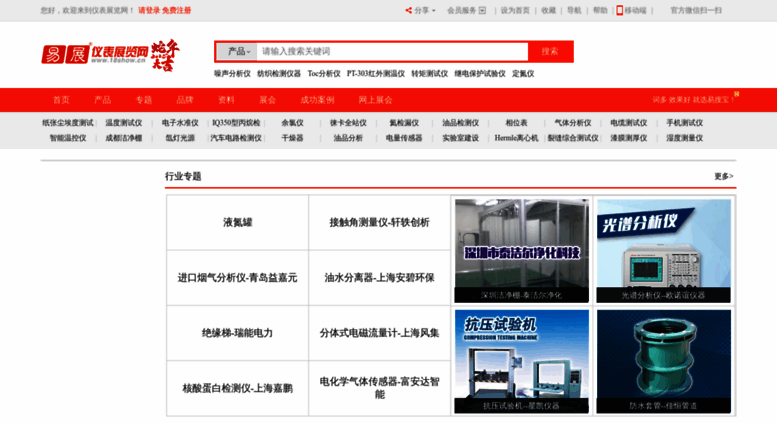Click the 免费注册 register link
This screenshot has width=777, height=423.
pyautogui.click(x=176, y=10)
